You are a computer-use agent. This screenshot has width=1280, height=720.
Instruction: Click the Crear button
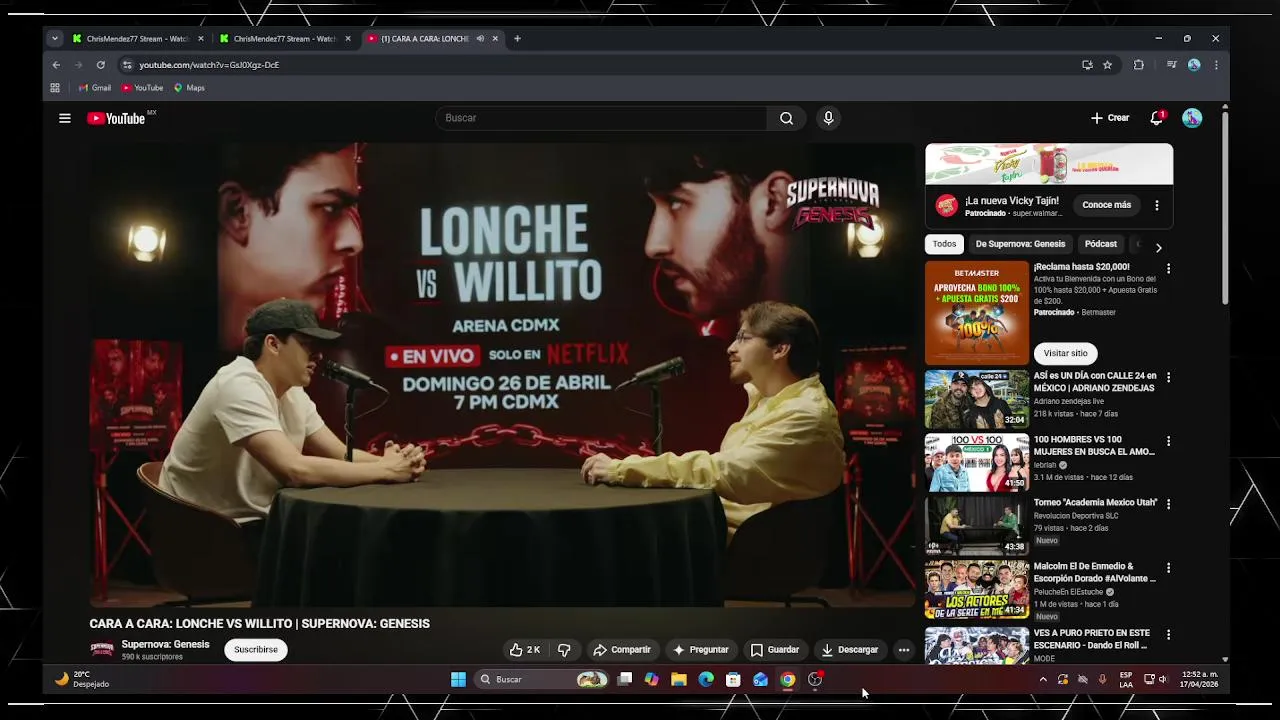pyautogui.click(x=1110, y=118)
